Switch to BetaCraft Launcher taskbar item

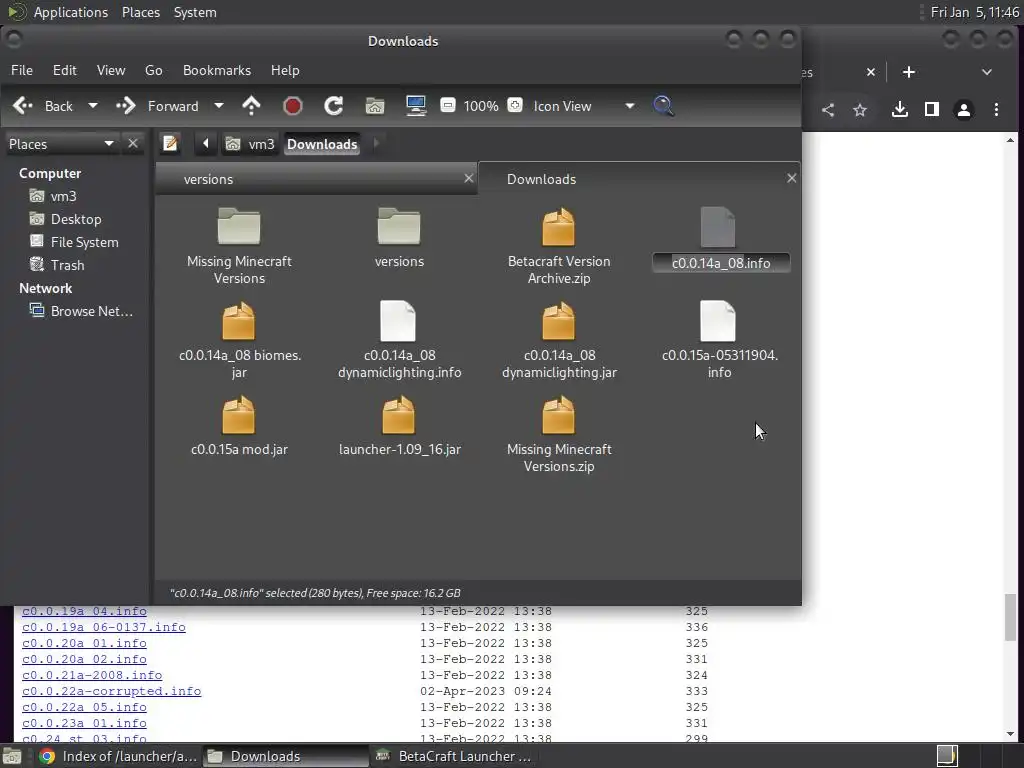coord(455,756)
